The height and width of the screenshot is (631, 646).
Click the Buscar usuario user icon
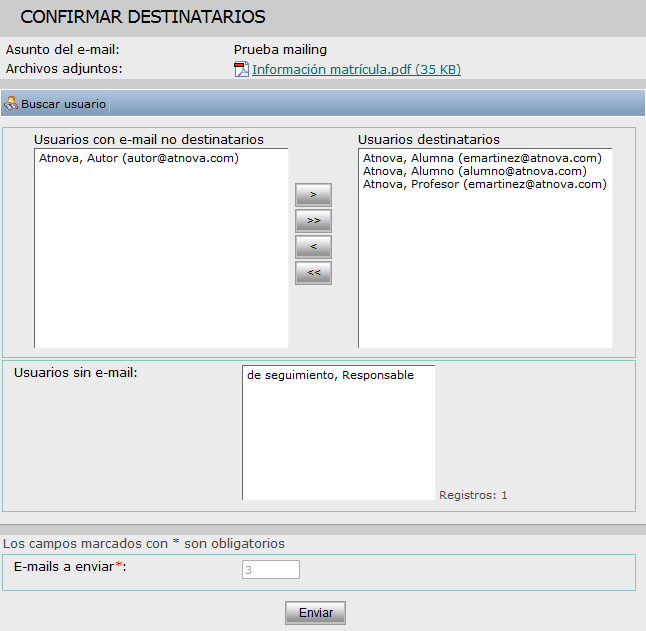[x=11, y=103]
